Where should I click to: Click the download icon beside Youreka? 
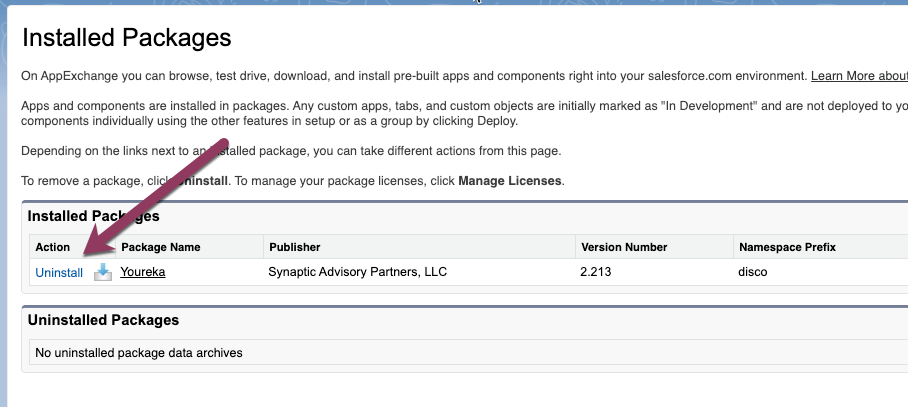[x=103, y=272]
